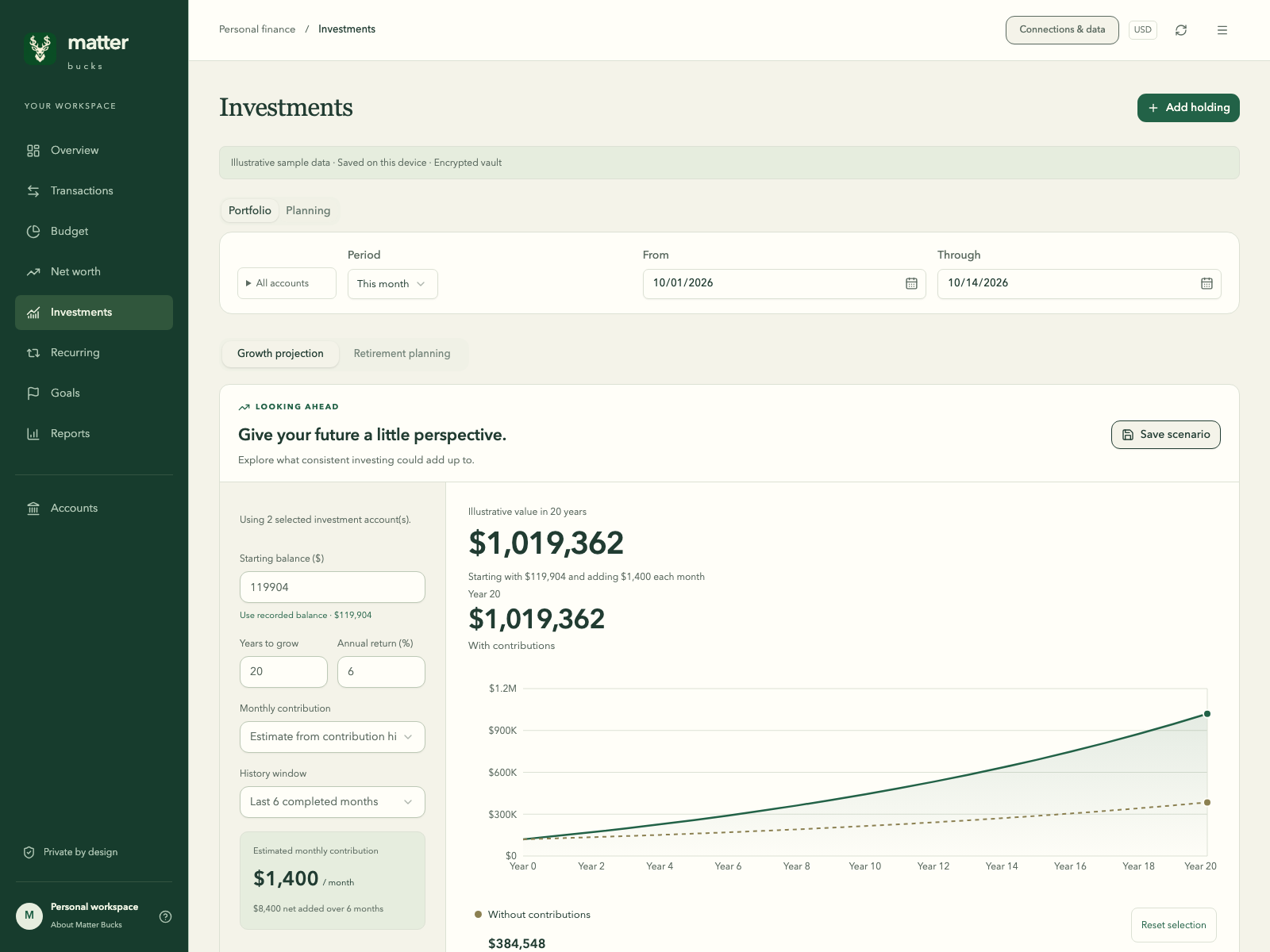Click the workspace avatar M
The image size is (1270, 952).
[29, 916]
